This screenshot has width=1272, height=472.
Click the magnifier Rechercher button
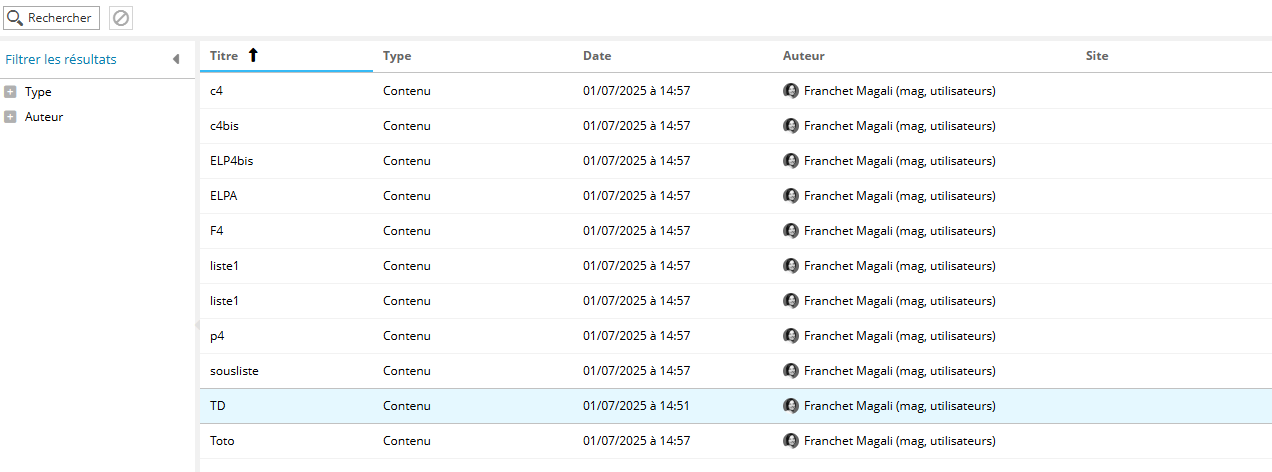pyautogui.click(x=52, y=18)
